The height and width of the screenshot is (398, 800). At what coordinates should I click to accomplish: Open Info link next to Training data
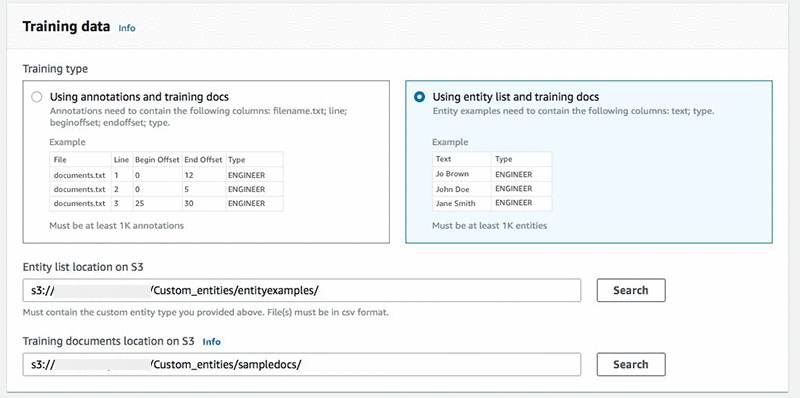click(127, 28)
